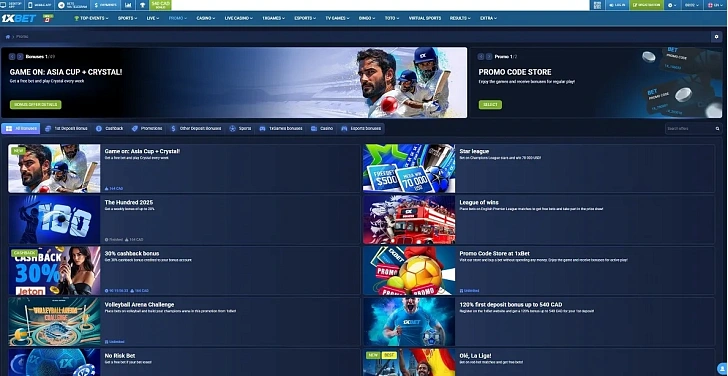The image size is (728, 376).
Task: Select the All Bonuses tab
Action: tap(20, 129)
